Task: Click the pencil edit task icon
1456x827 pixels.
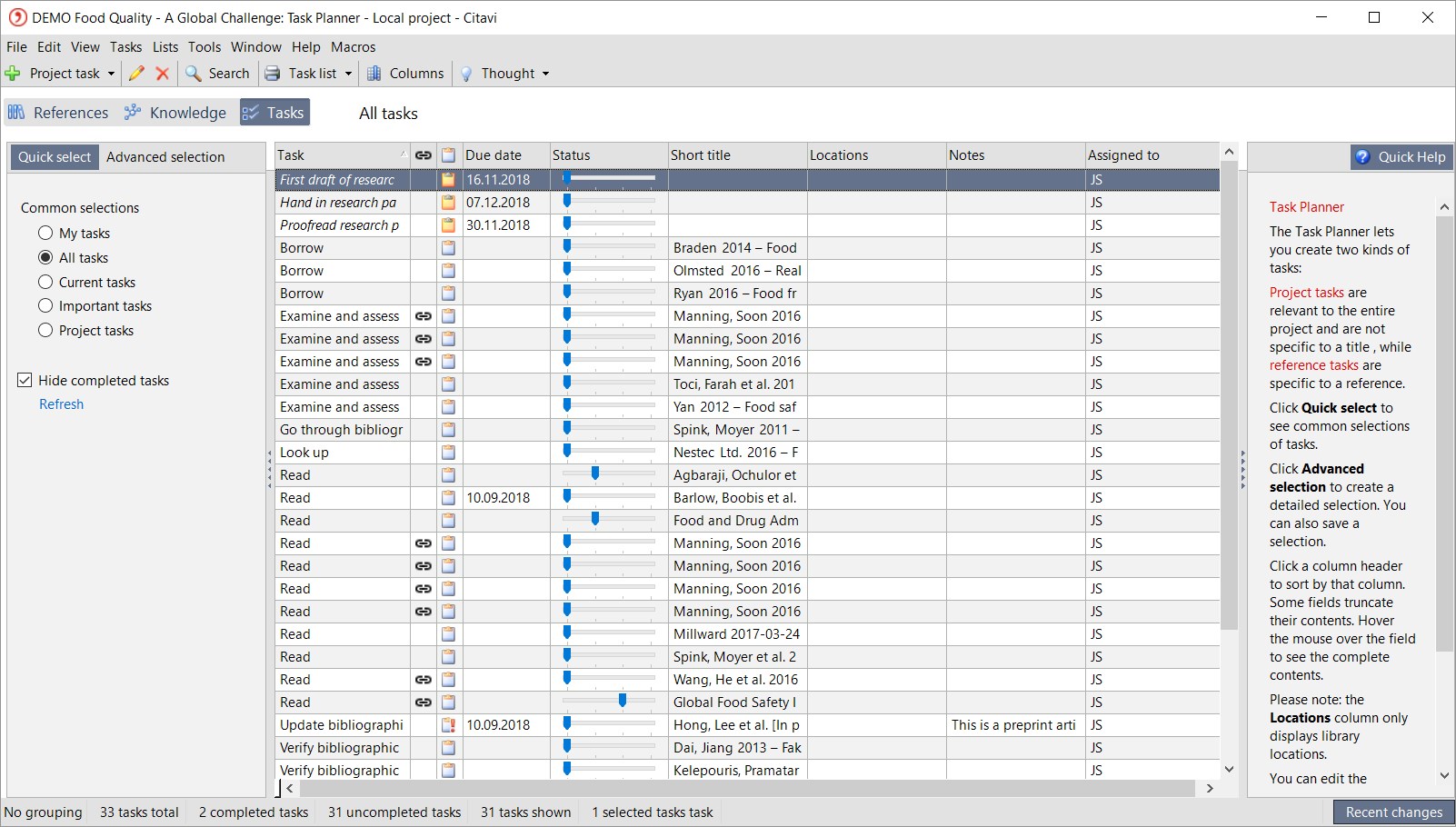Action: click(136, 74)
